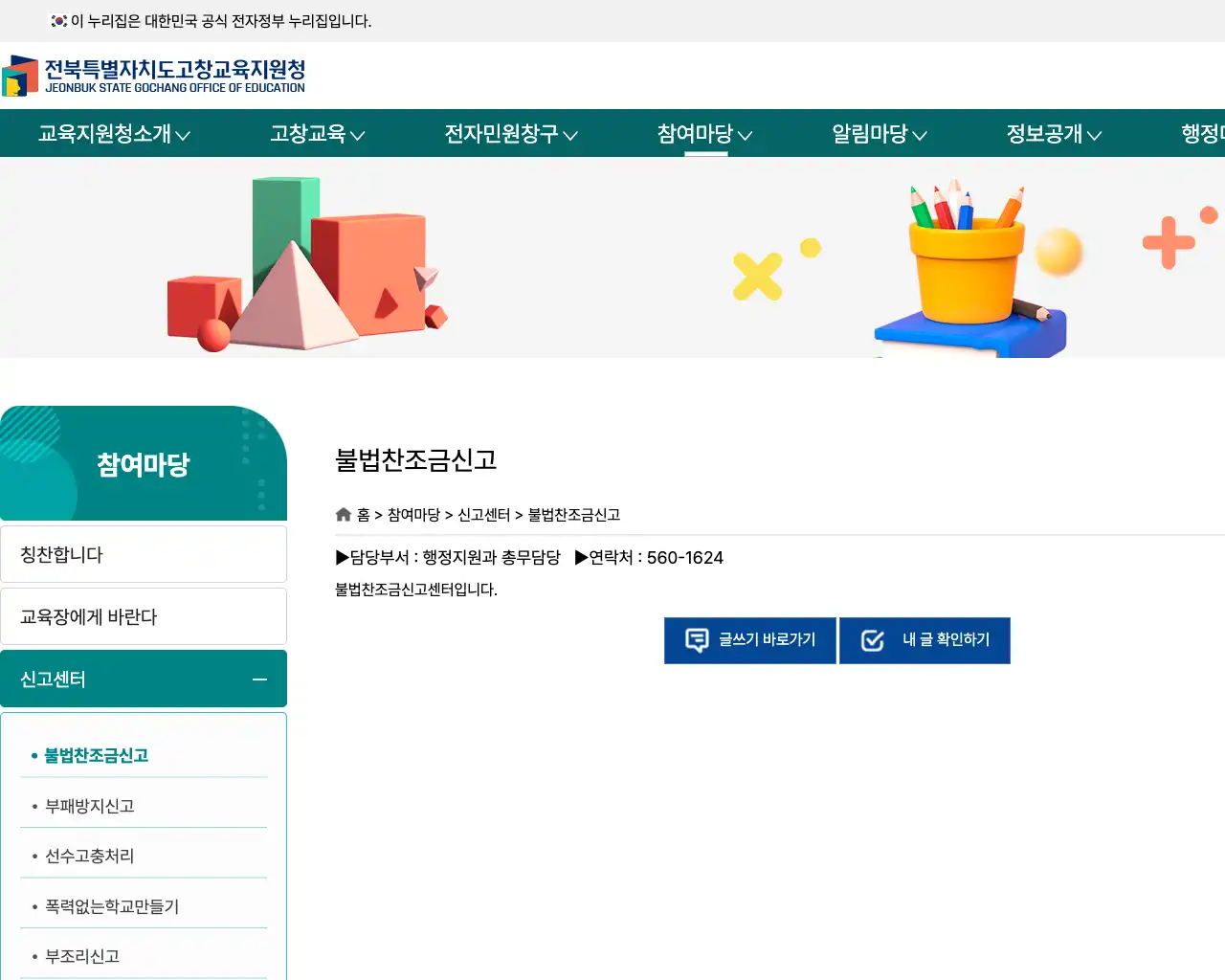Open the 선수고충처리 sidebar item
This screenshot has height=980, width=1225.
[x=88, y=855]
